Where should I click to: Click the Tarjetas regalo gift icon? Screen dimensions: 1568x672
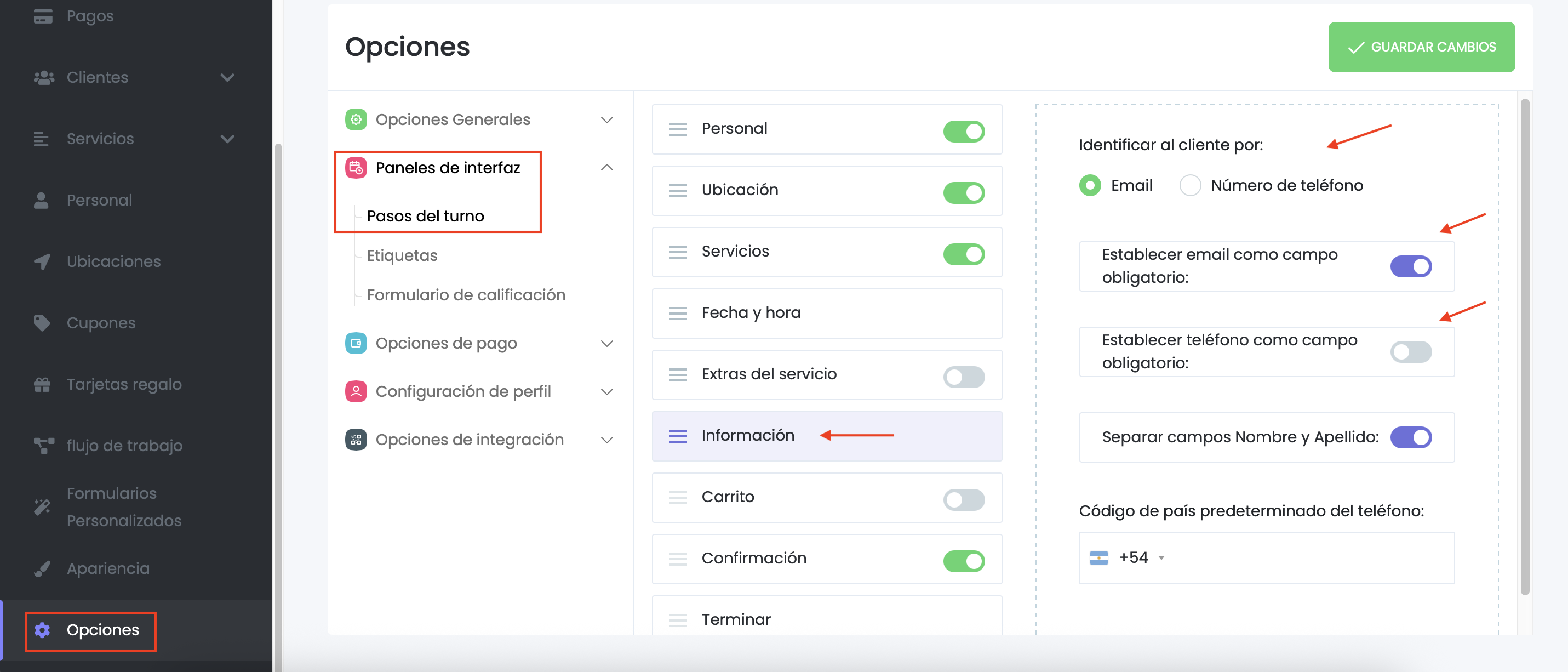coord(42,384)
